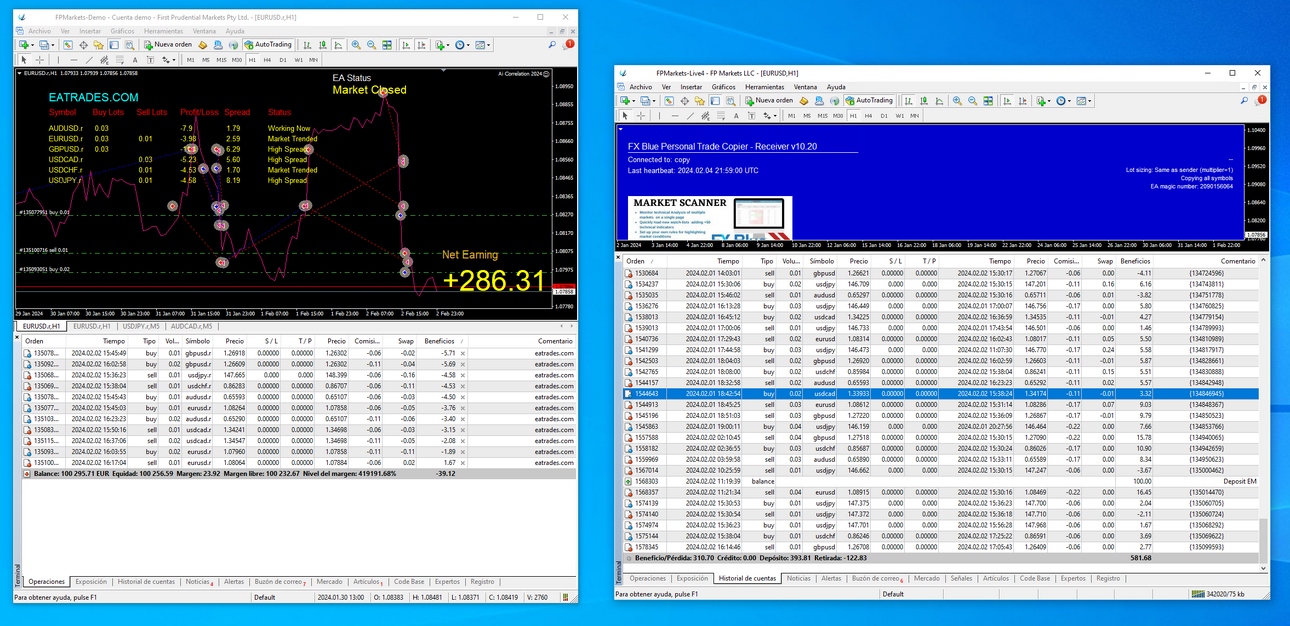Click the Balance 100 295.71 EUR row
The width and height of the screenshot is (1290, 626).
(x=297, y=474)
